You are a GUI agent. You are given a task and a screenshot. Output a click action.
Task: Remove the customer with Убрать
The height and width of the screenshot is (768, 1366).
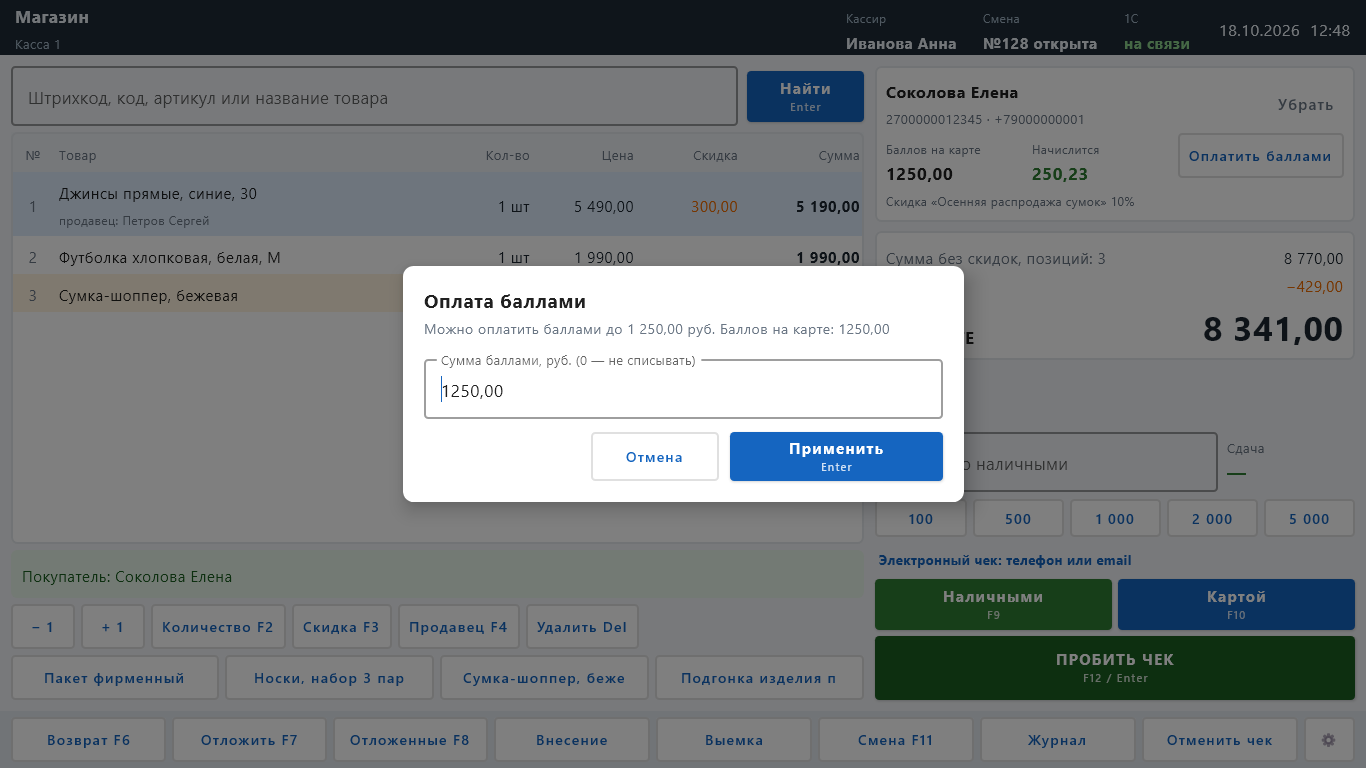click(1305, 105)
